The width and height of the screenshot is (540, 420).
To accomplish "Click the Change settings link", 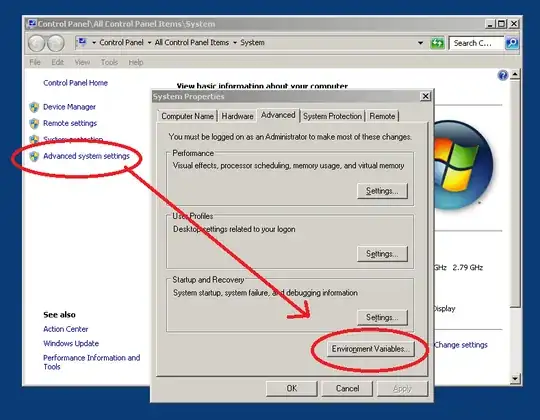I will [x=461, y=345].
